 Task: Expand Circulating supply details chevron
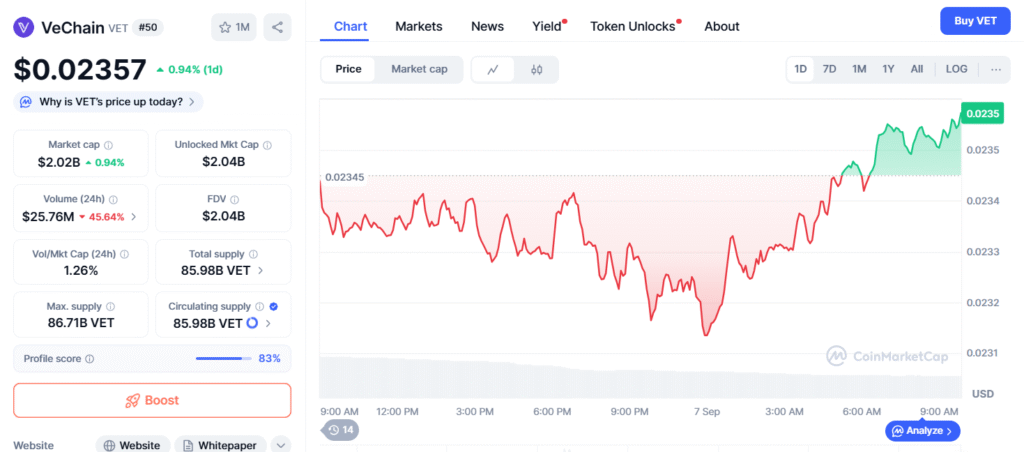click(x=268, y=323)
